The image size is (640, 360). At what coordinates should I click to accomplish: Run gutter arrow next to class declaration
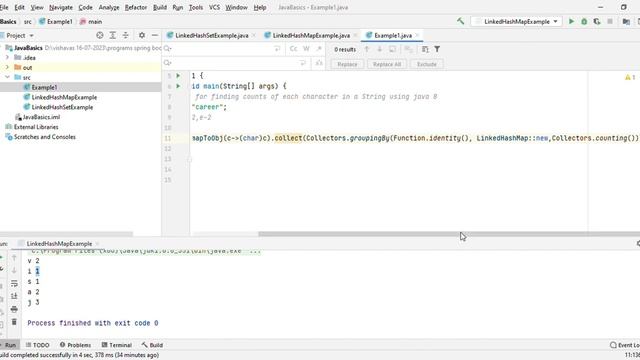[178, 76]
